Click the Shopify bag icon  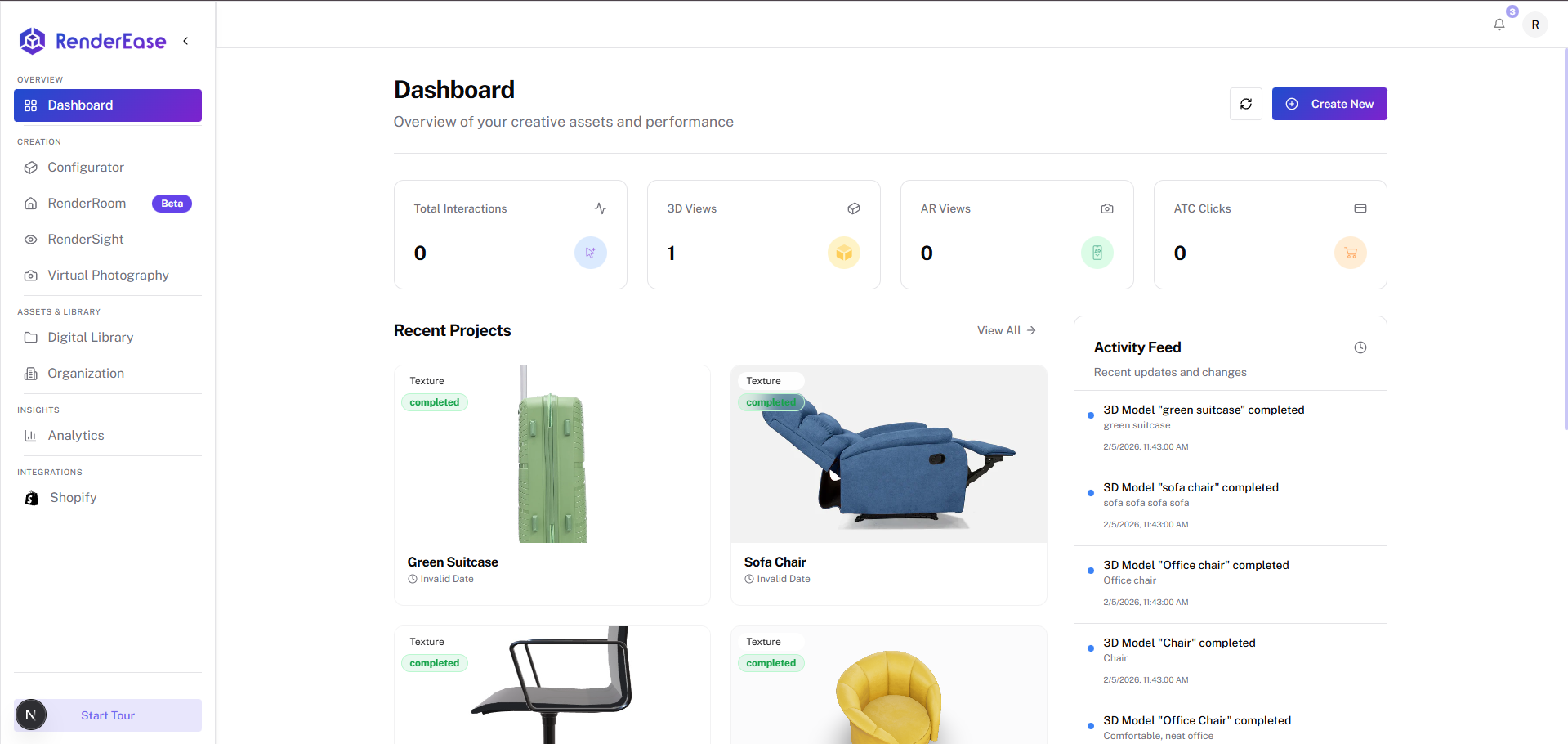point(32,498)
